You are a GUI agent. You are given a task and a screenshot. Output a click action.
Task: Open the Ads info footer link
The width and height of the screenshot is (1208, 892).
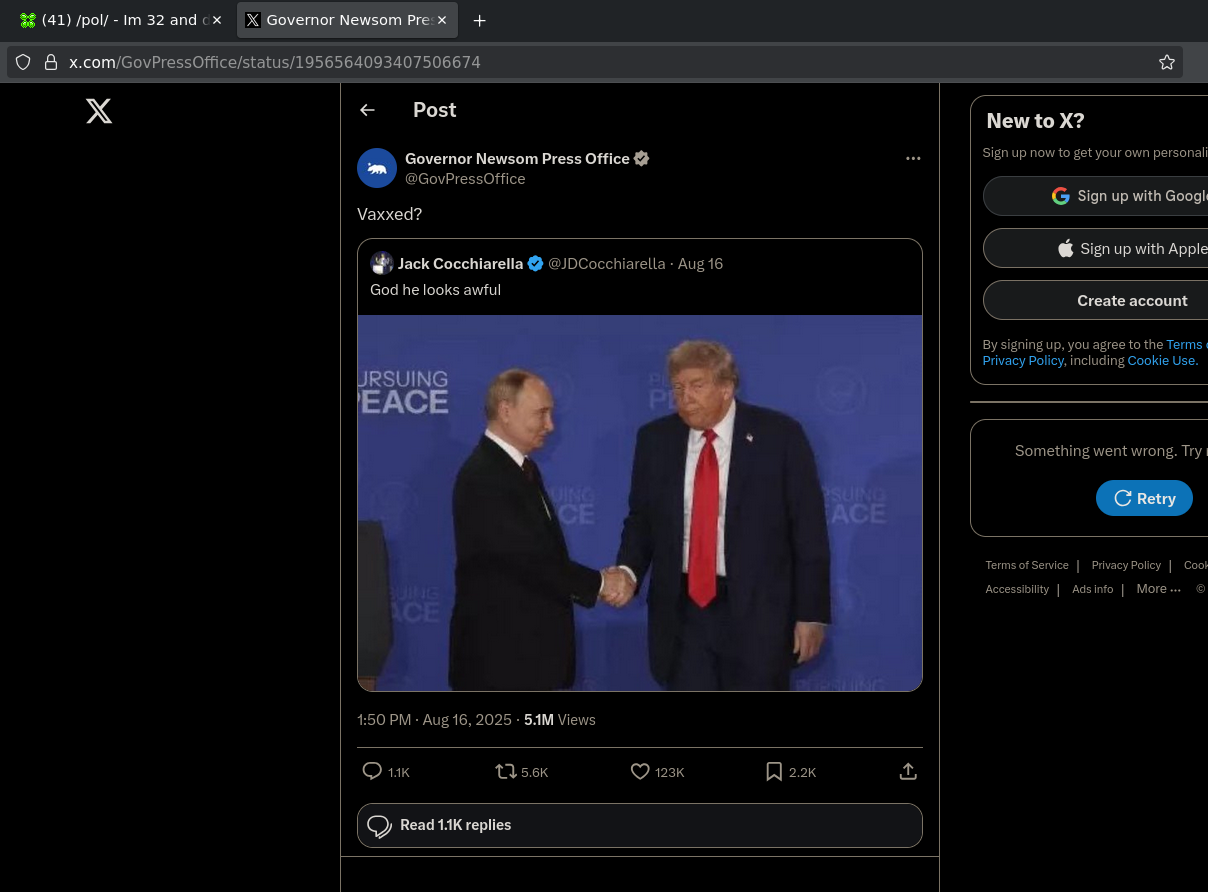1093,589
